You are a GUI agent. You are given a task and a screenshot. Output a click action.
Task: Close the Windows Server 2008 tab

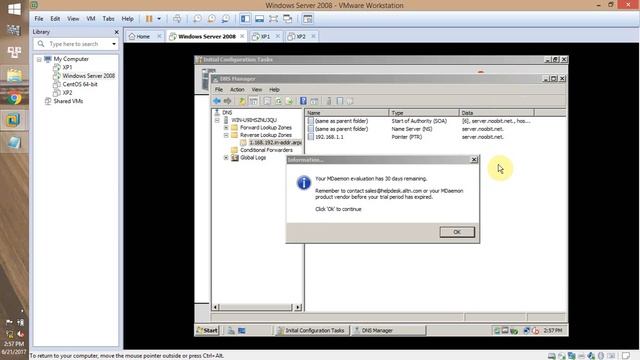242,36
